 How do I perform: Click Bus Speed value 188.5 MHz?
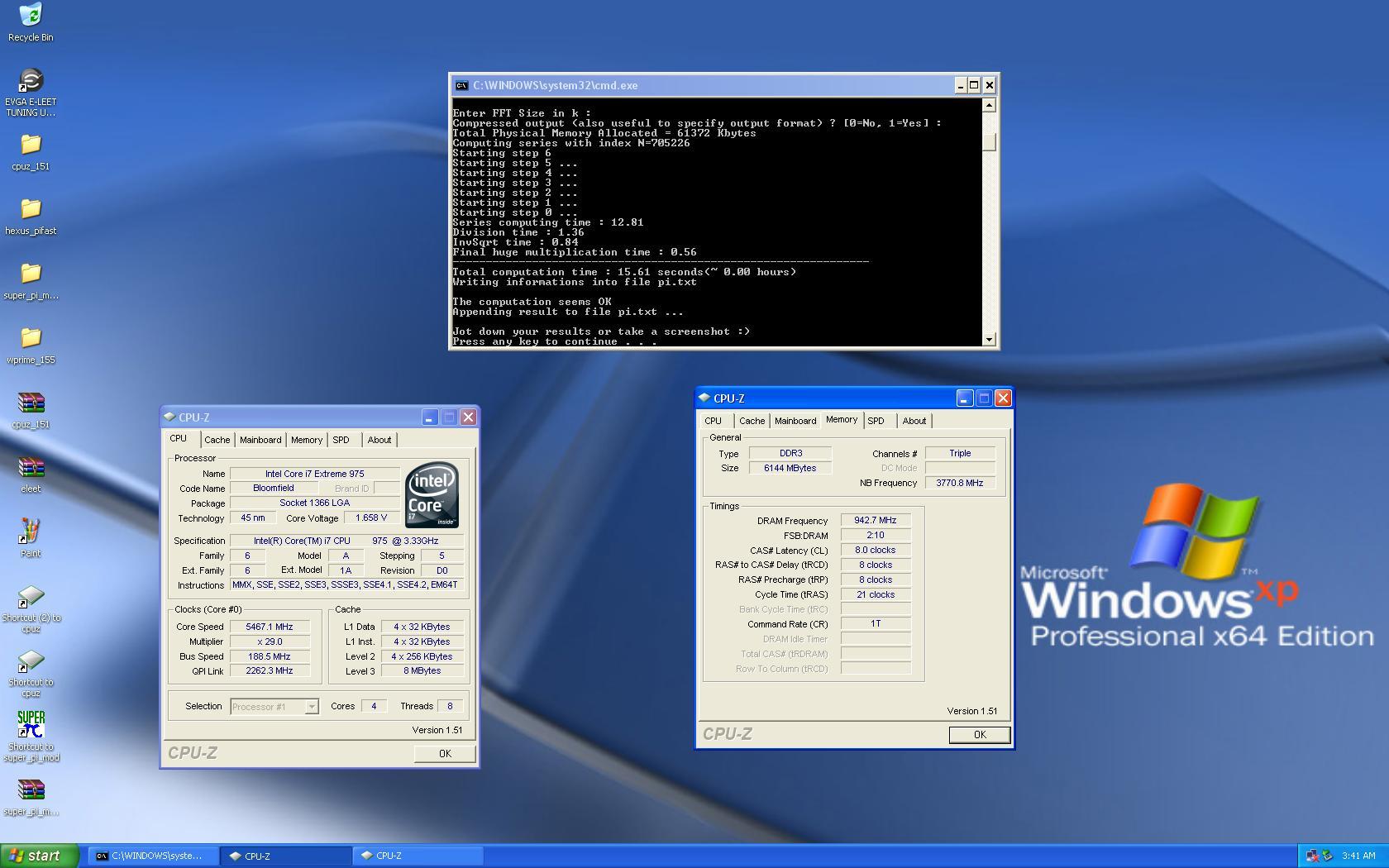[270, 656]
